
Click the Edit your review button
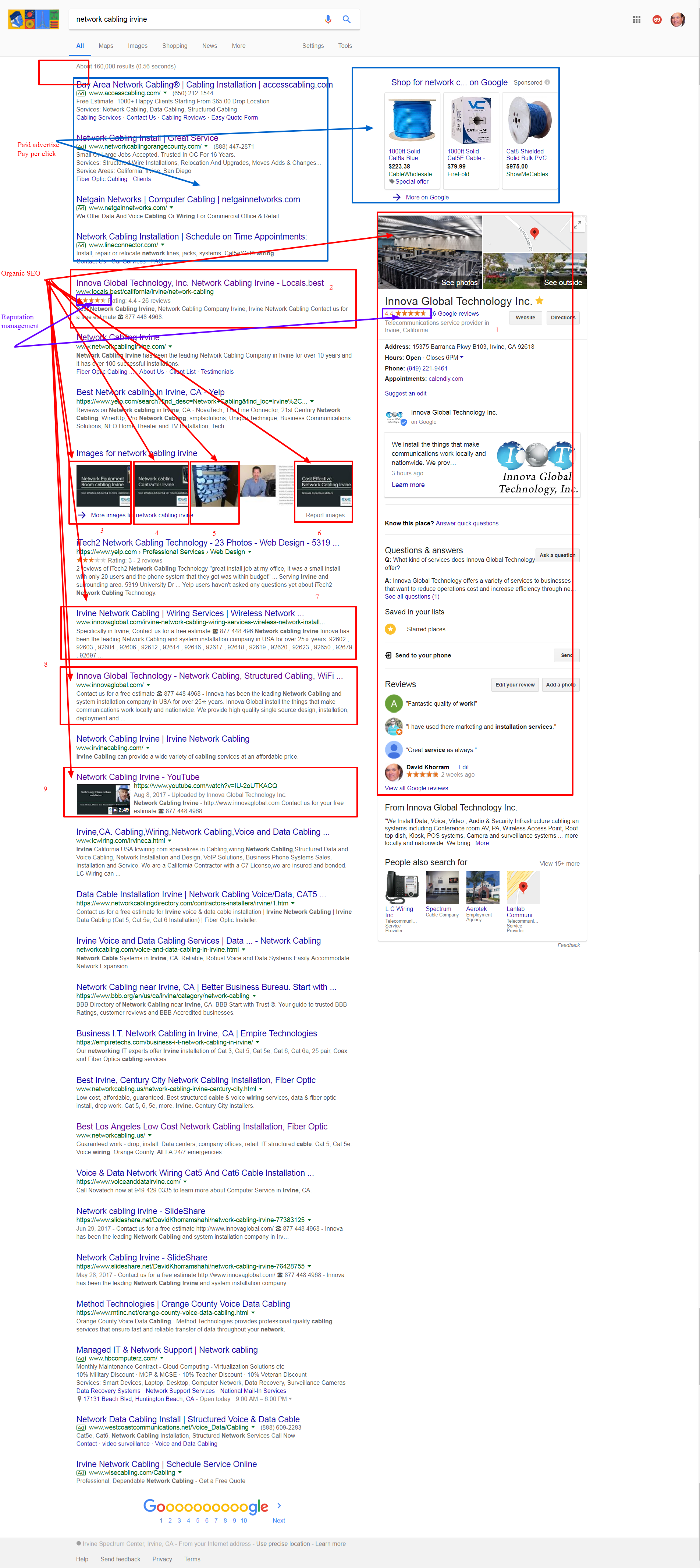point(515,685)
